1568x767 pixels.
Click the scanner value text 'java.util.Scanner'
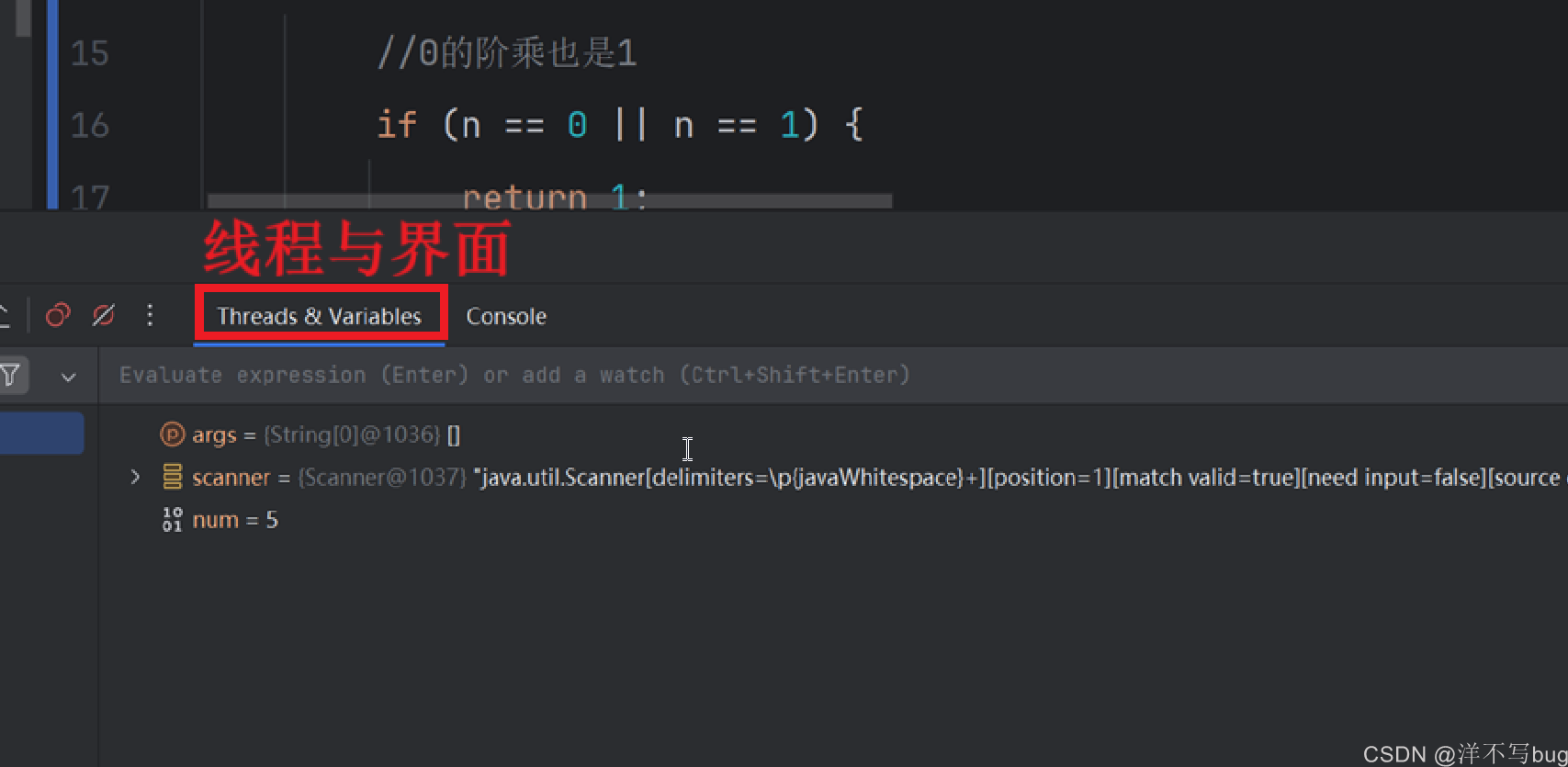[562, 478]
